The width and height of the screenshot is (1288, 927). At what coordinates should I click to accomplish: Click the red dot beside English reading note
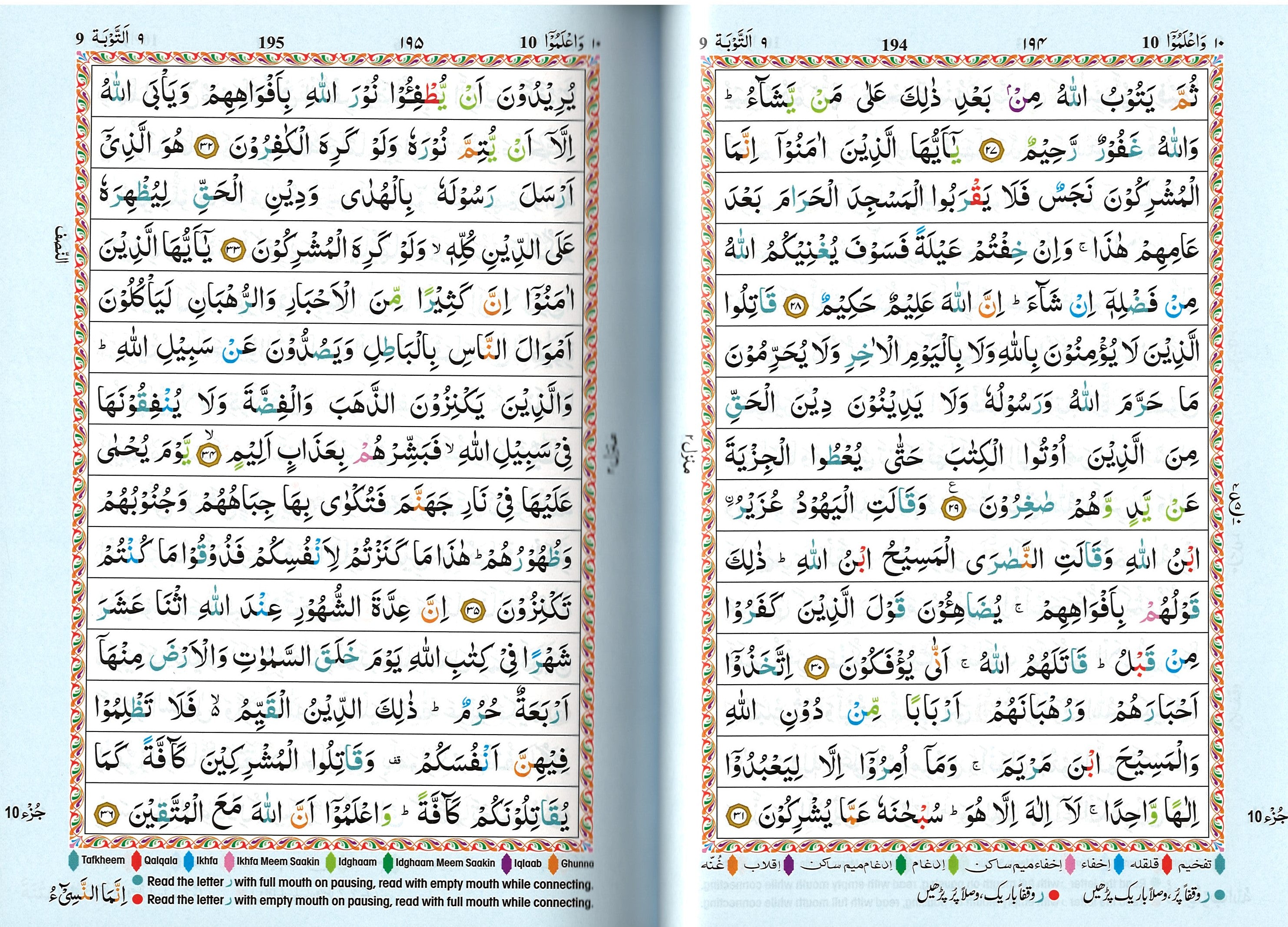[137, 899]
